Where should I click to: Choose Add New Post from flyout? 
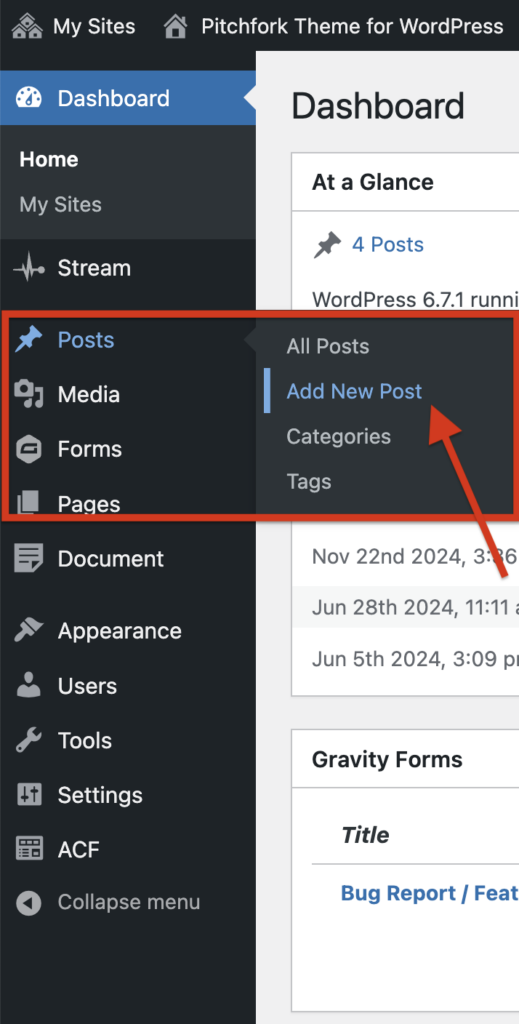point(354,391)
